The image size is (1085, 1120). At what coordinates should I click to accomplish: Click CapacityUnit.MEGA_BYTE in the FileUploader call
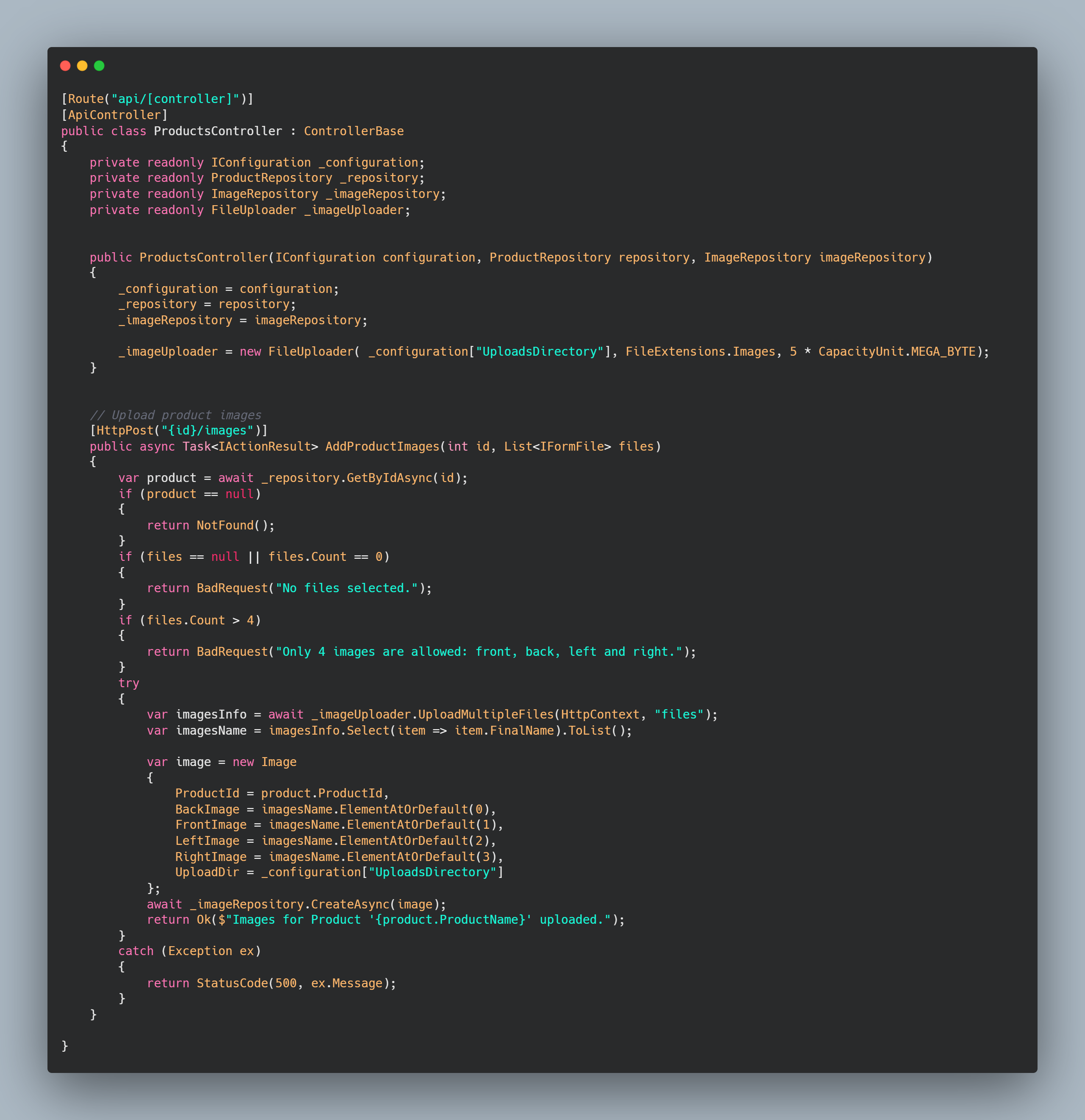[x=896, y=351]
